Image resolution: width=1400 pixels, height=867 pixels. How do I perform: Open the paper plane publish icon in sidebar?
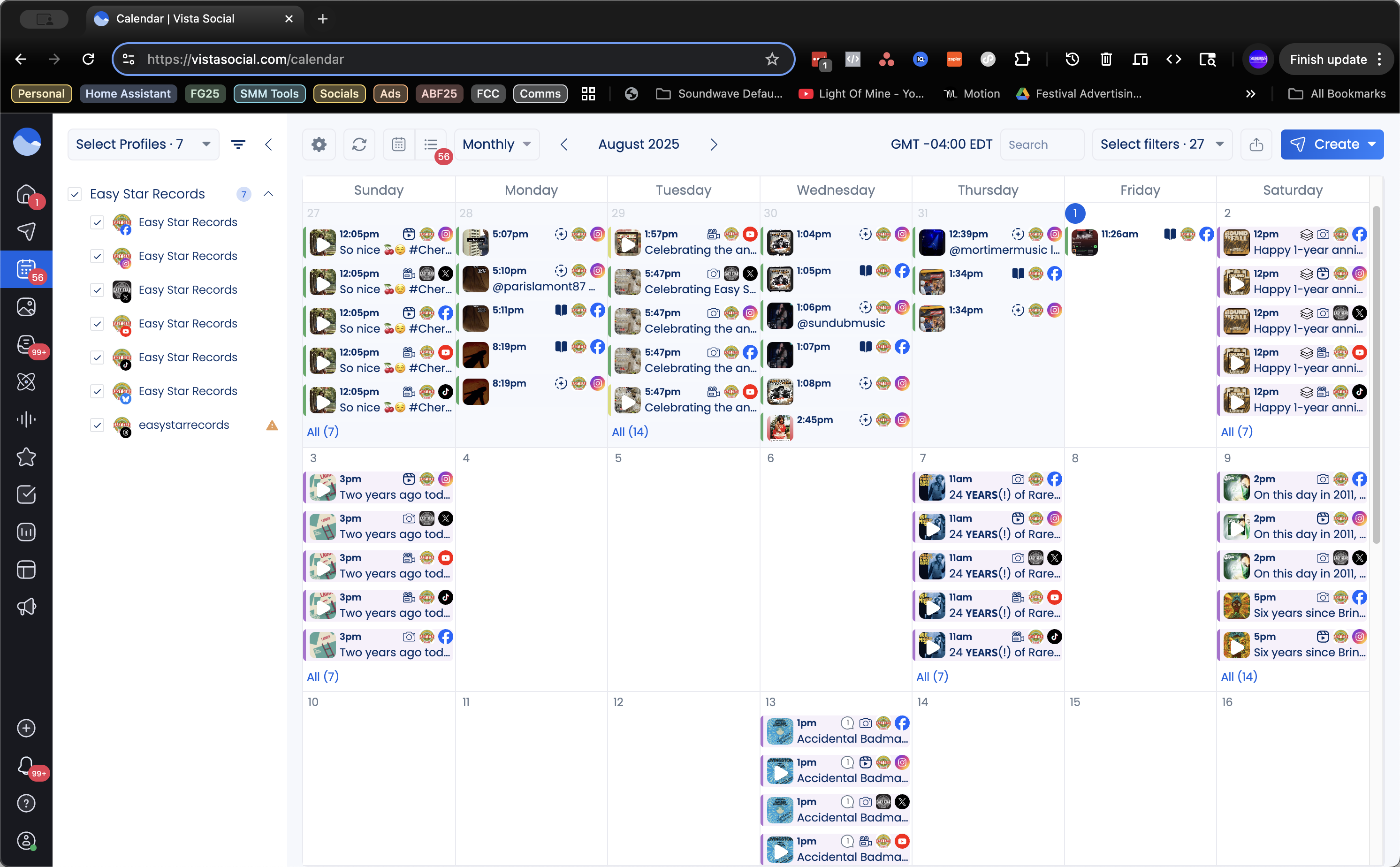click(x=26, y=231)
